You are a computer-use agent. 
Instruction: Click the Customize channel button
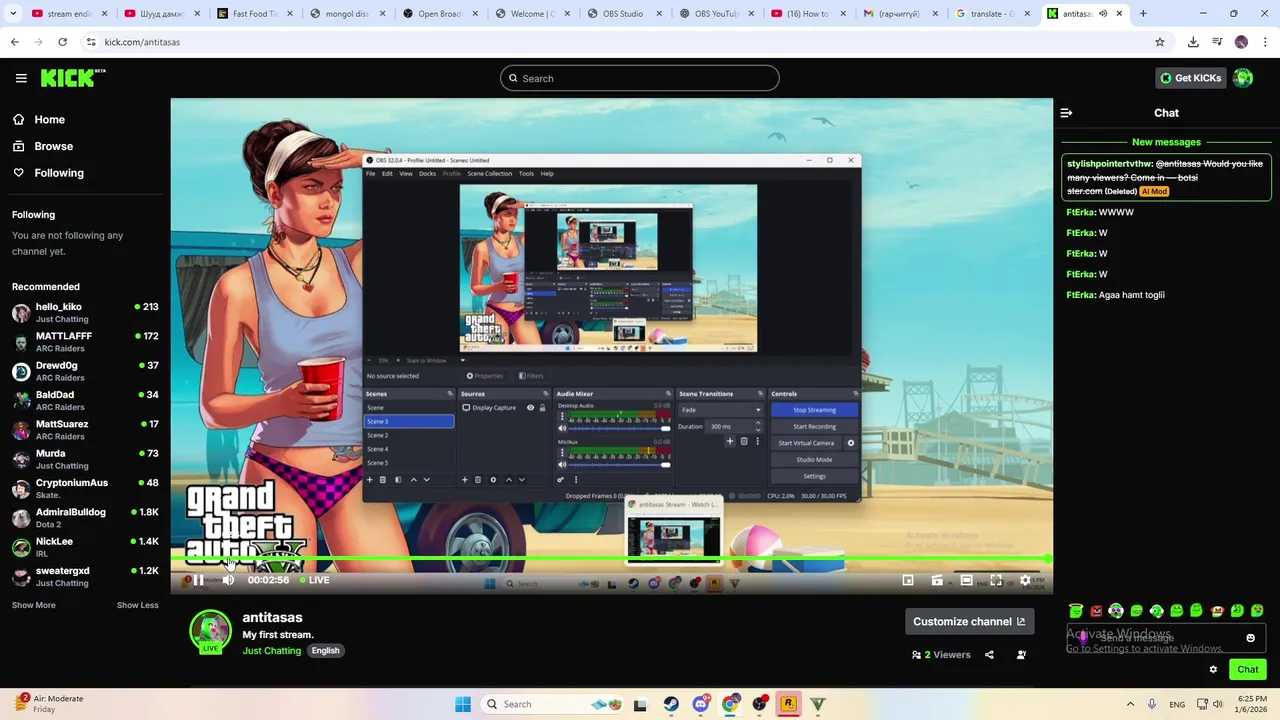[x=969, y=622]
